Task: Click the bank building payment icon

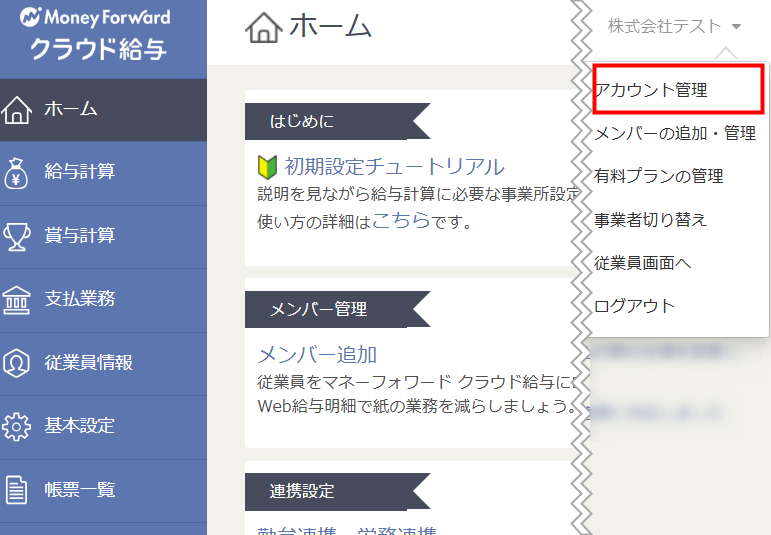Action: point(19,299)
